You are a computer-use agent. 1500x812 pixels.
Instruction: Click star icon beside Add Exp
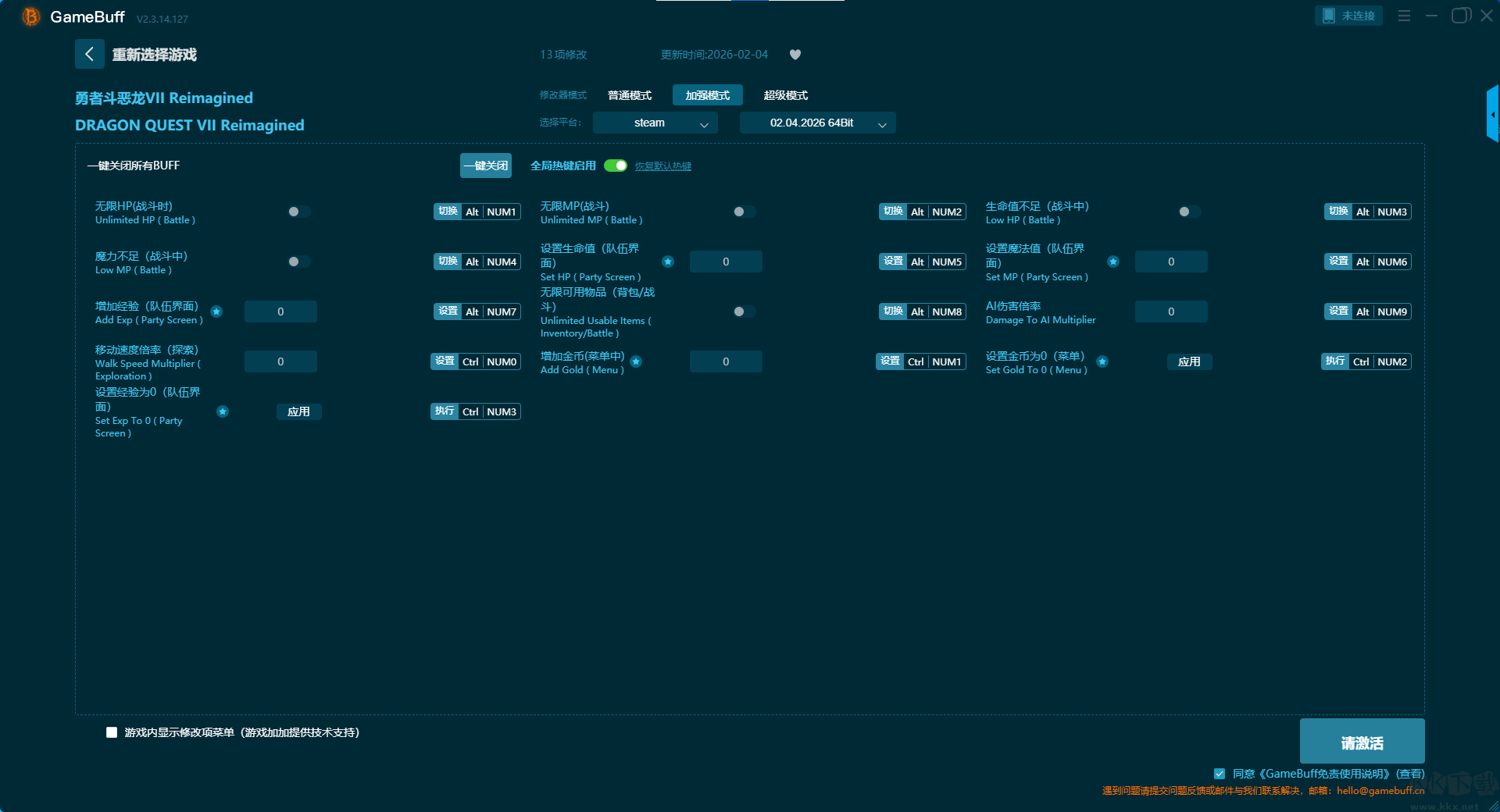click(216, 312)
